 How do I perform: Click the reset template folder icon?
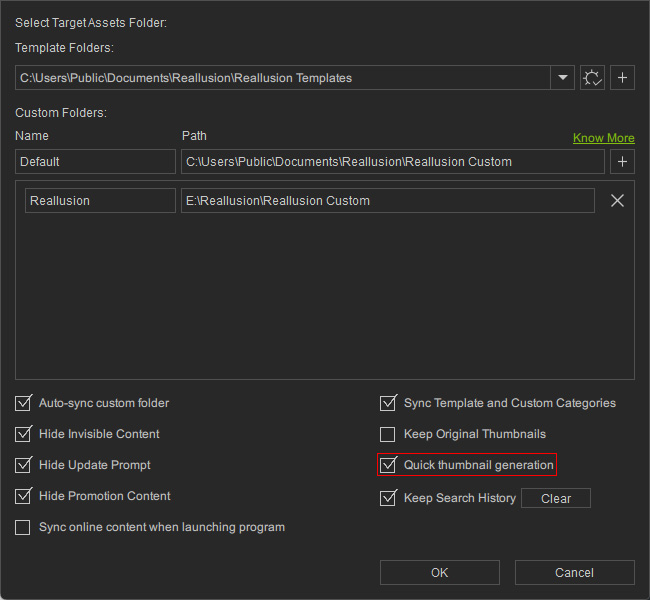click(x=592, y=78)
